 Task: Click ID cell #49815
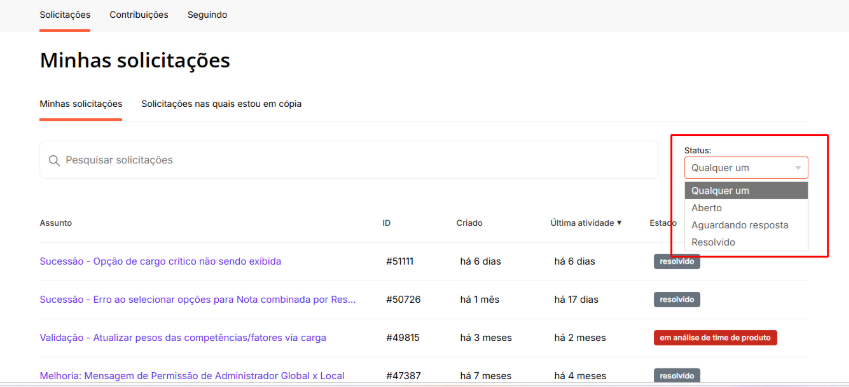403,338
